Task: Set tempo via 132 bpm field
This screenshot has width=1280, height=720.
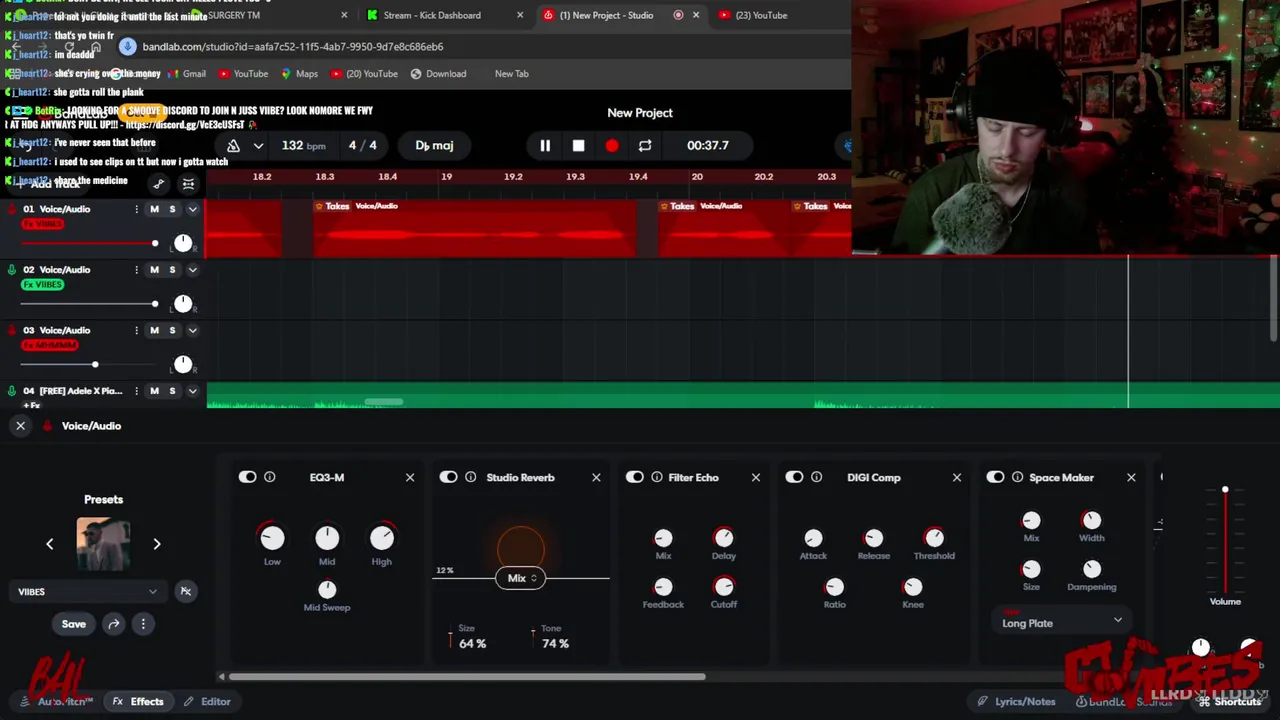Action: coord(303,146)
